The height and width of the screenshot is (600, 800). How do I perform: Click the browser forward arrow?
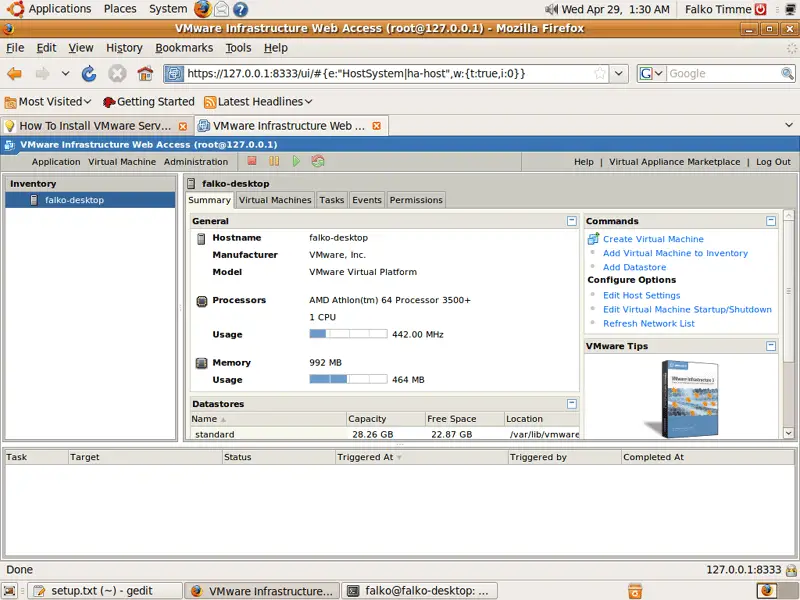(x=42, y=74)
